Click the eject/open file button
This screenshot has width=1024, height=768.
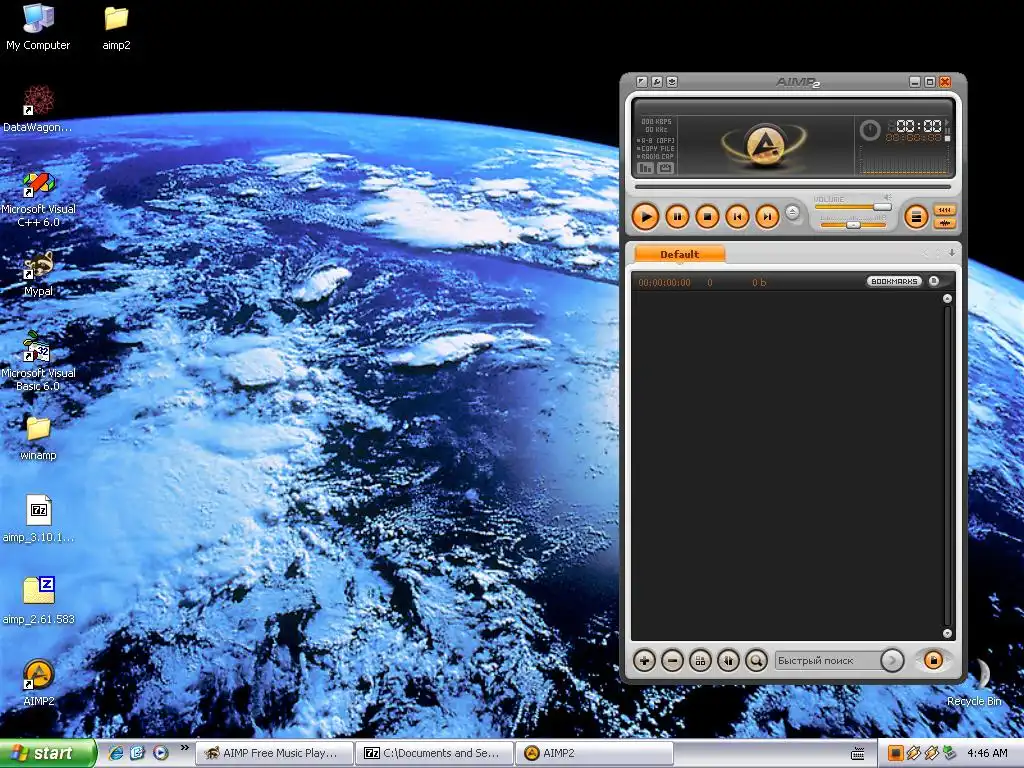point(792,212)
